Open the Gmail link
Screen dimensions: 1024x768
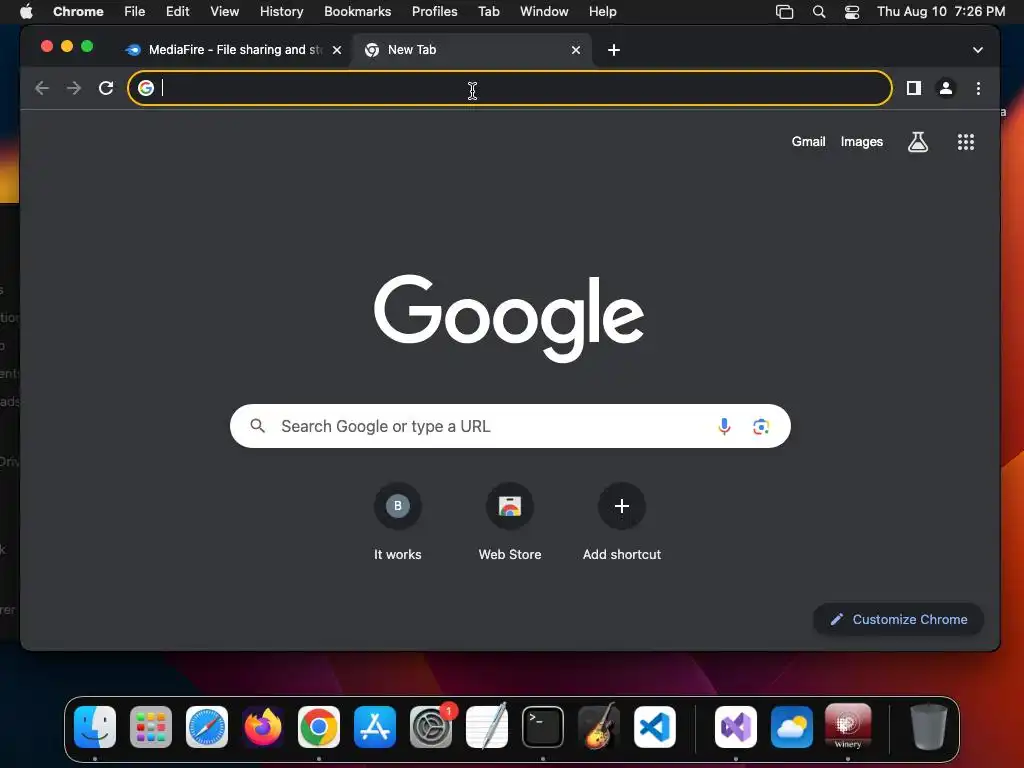808,142
